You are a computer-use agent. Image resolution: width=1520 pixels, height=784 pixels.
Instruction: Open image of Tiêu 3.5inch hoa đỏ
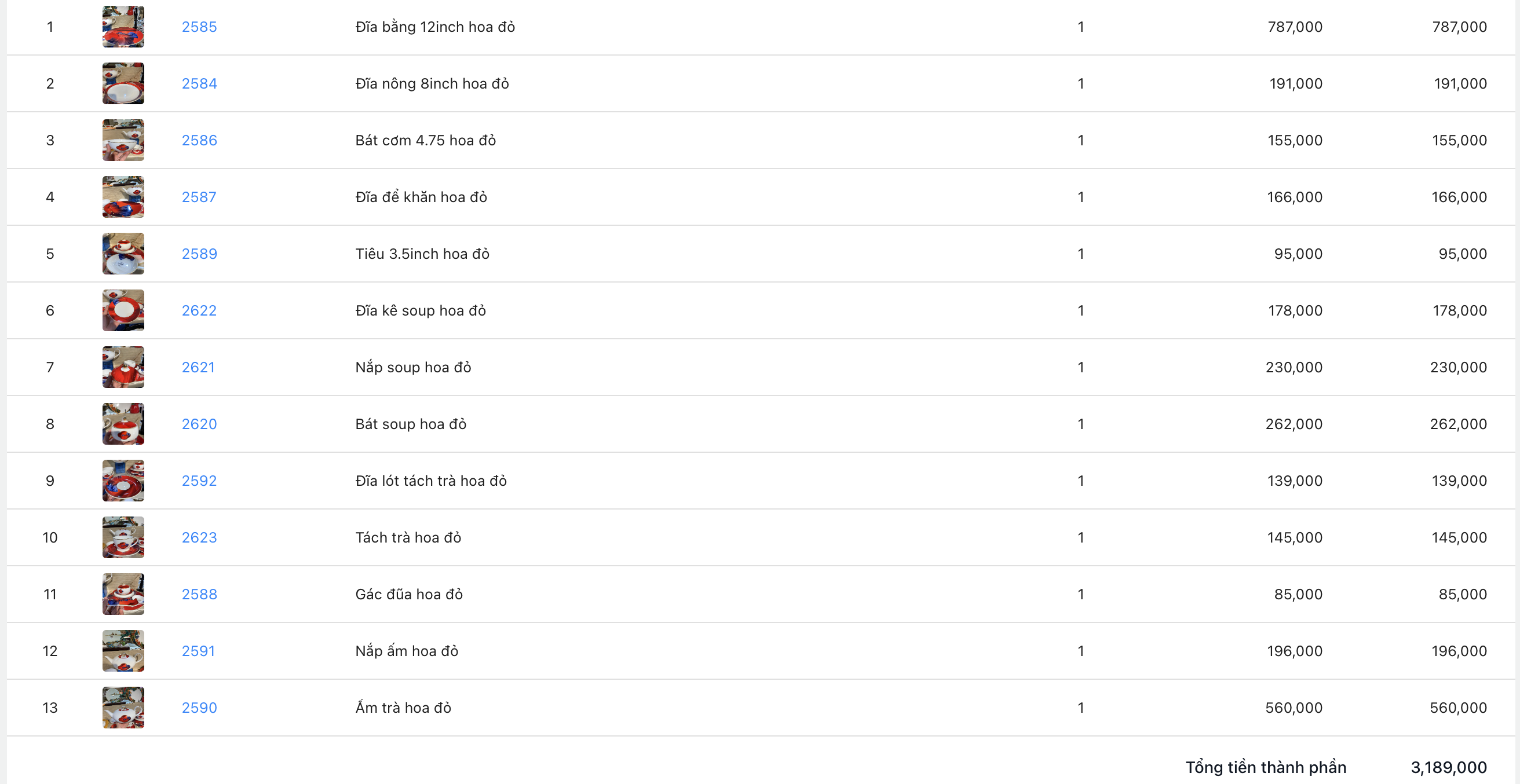123,254
